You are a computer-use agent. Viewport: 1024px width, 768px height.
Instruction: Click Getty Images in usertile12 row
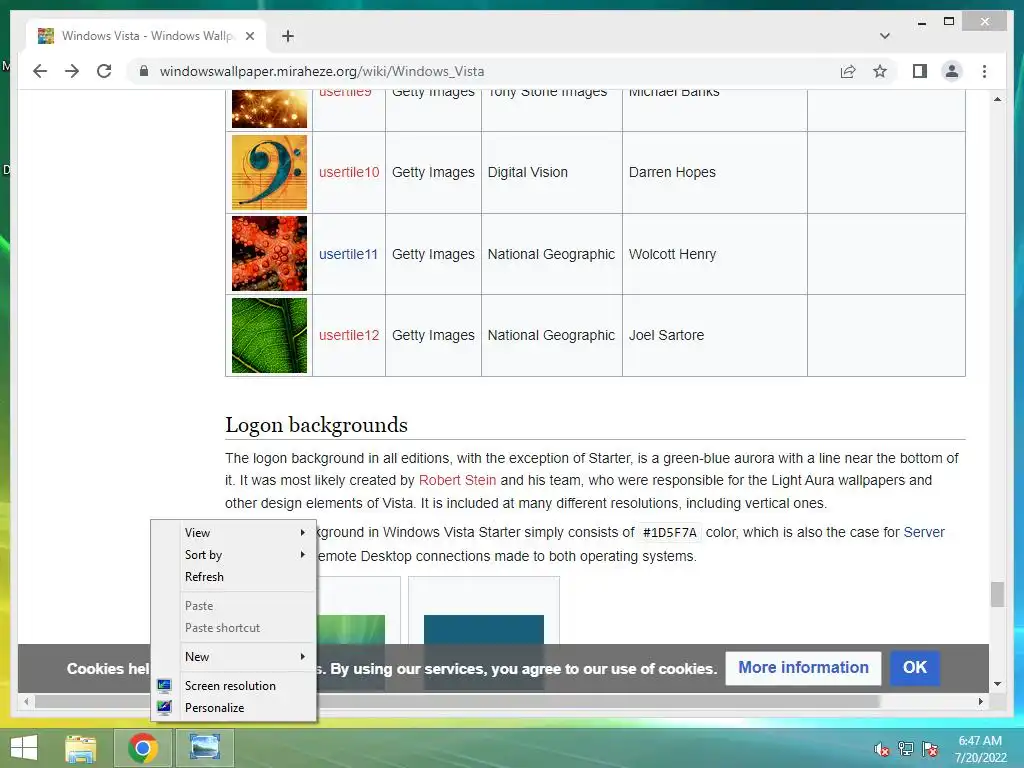[x=433, y=335]
